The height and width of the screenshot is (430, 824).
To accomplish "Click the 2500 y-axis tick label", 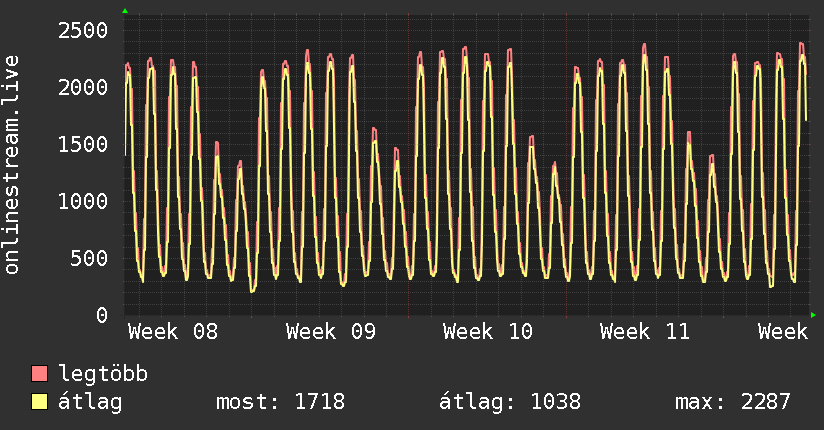I will [81, 30].
